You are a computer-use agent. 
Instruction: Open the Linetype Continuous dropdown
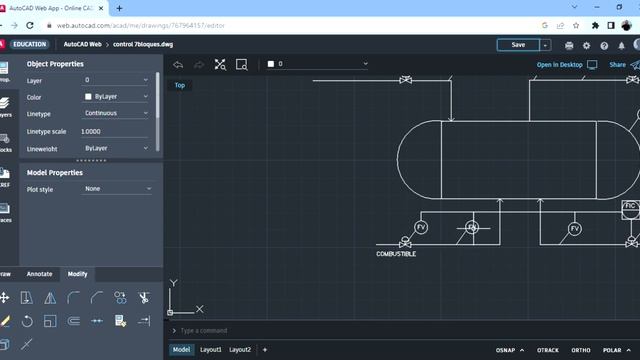[x=116, y=113]
